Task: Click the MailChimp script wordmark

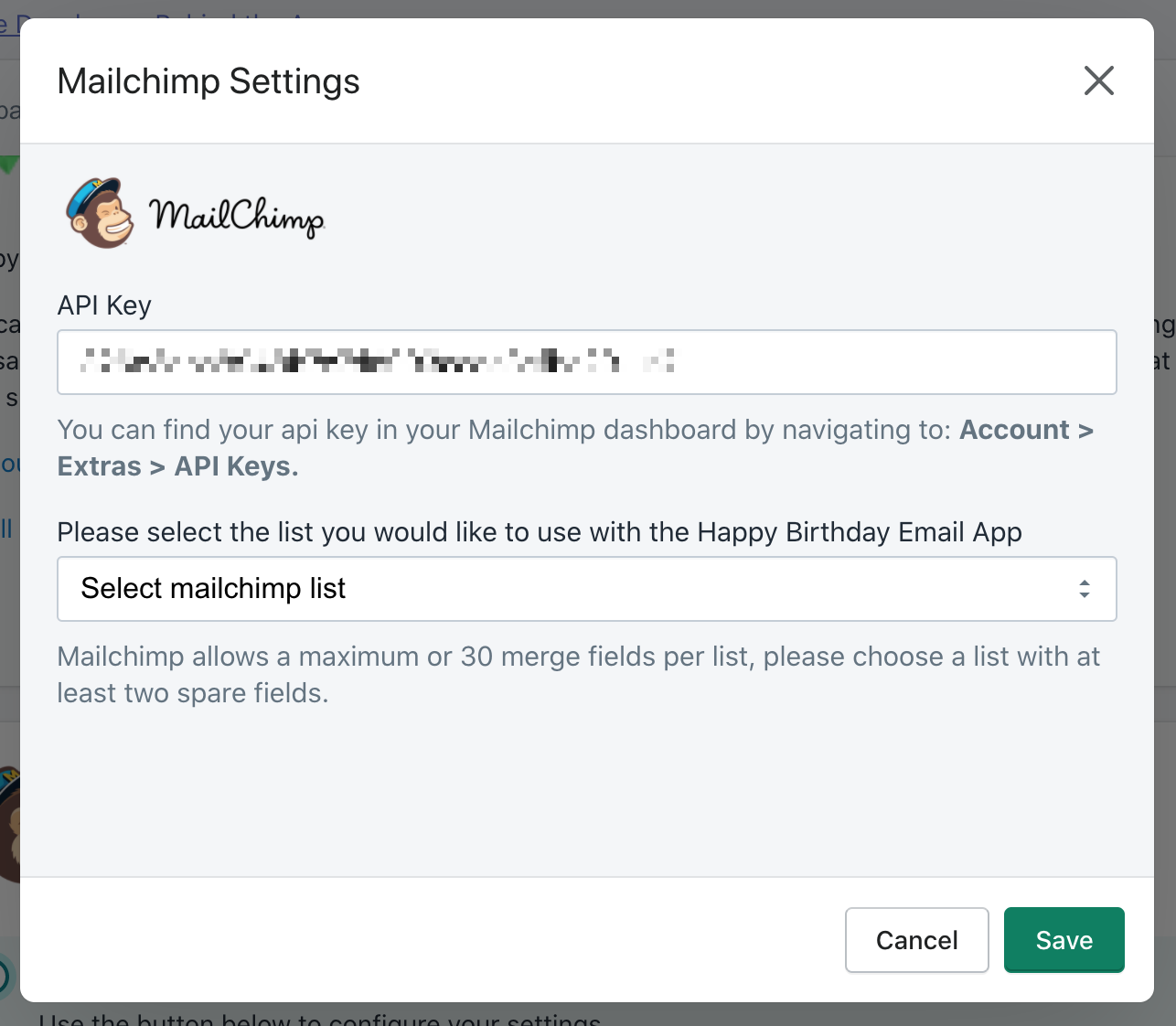Action: pos(237,217)
